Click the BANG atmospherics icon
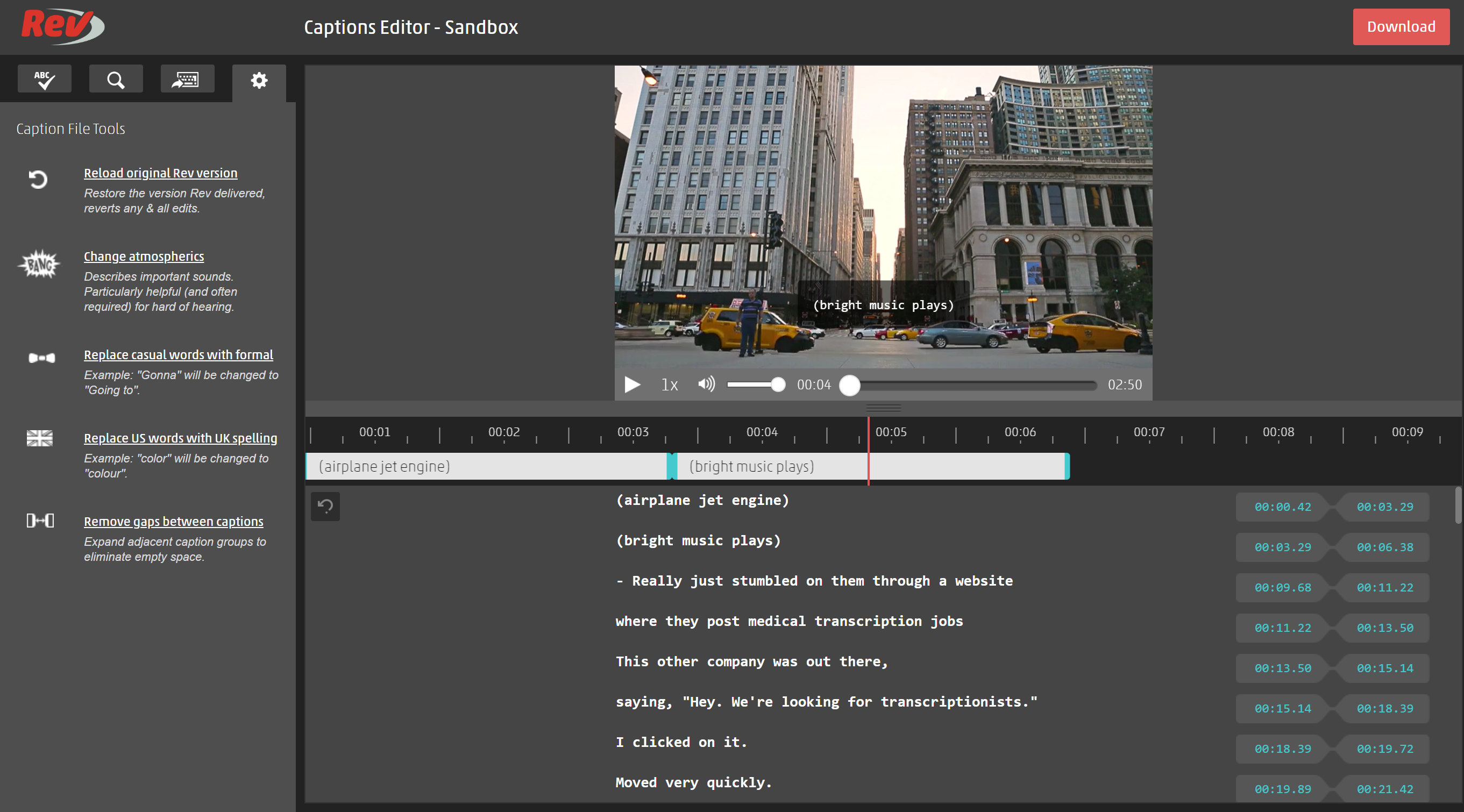The image size is (1464, 812). [x=39, y=264]
